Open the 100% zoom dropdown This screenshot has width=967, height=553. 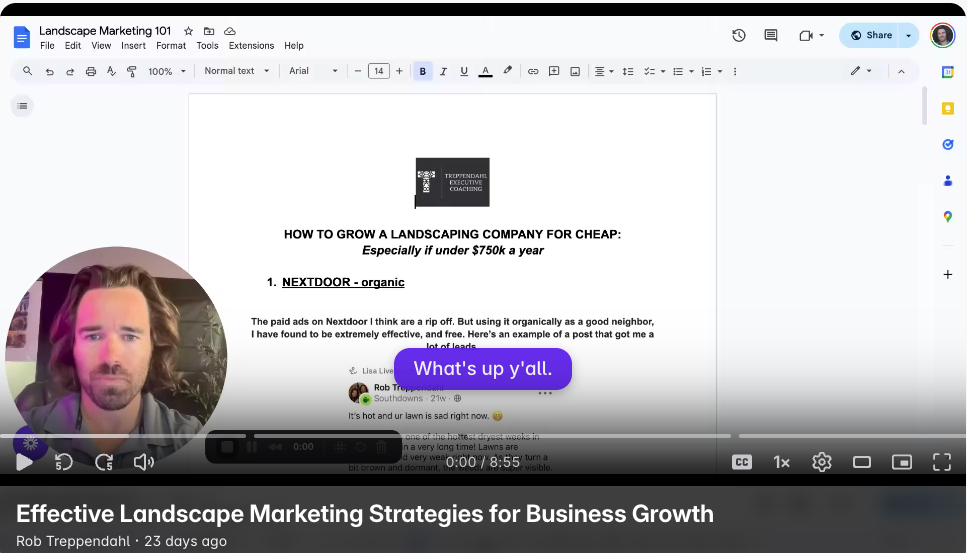(x=167, y=72)
